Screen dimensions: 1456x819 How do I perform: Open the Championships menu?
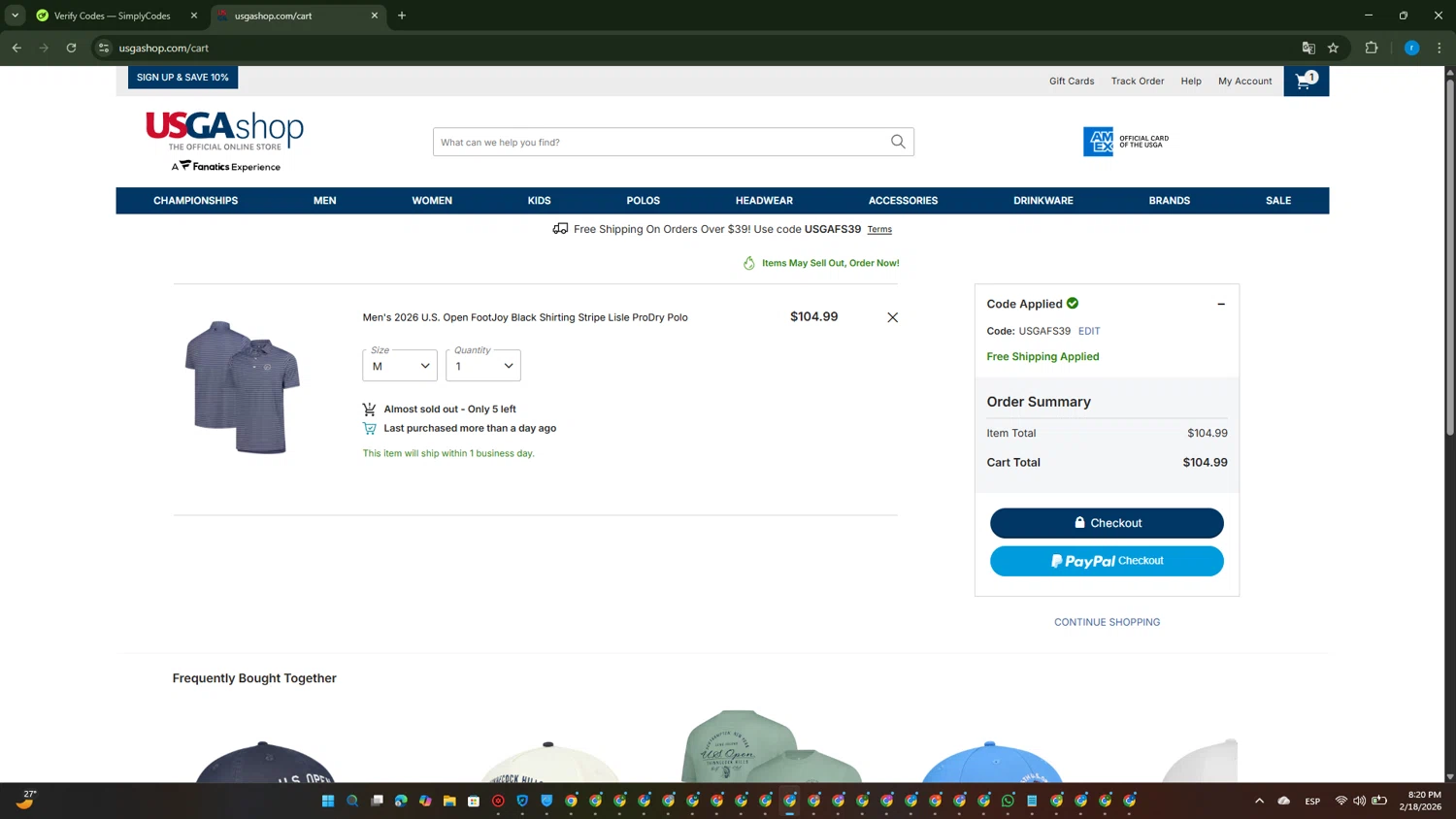tap(195, 201)
